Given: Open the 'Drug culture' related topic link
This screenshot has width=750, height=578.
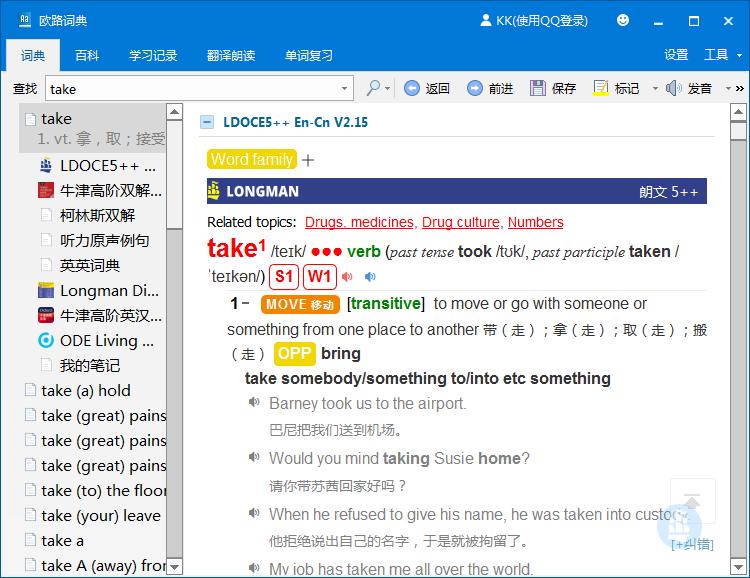Looking at the screenshot, I should (460, 222).
